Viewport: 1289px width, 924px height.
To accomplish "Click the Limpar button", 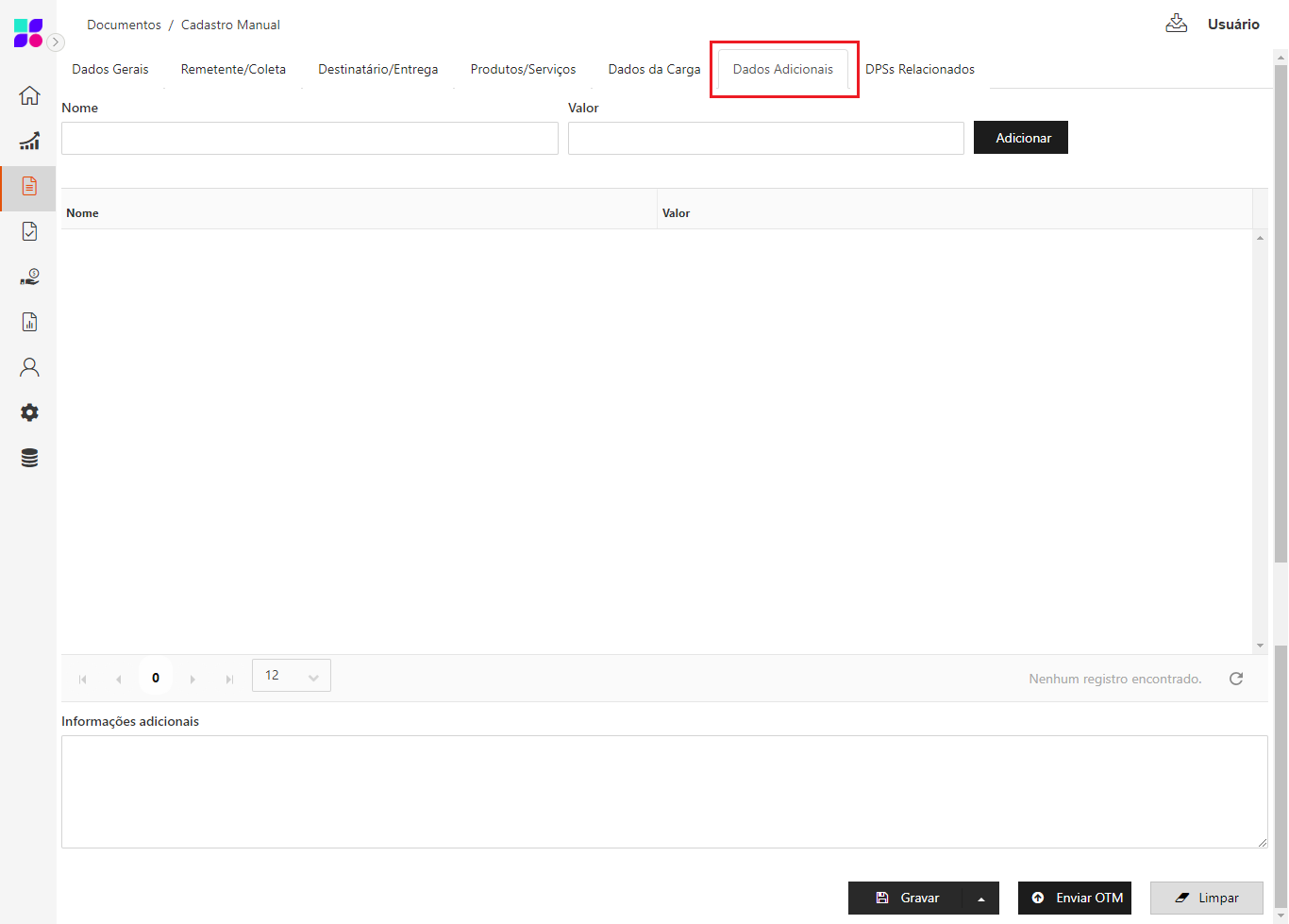I will [1206, 899].
